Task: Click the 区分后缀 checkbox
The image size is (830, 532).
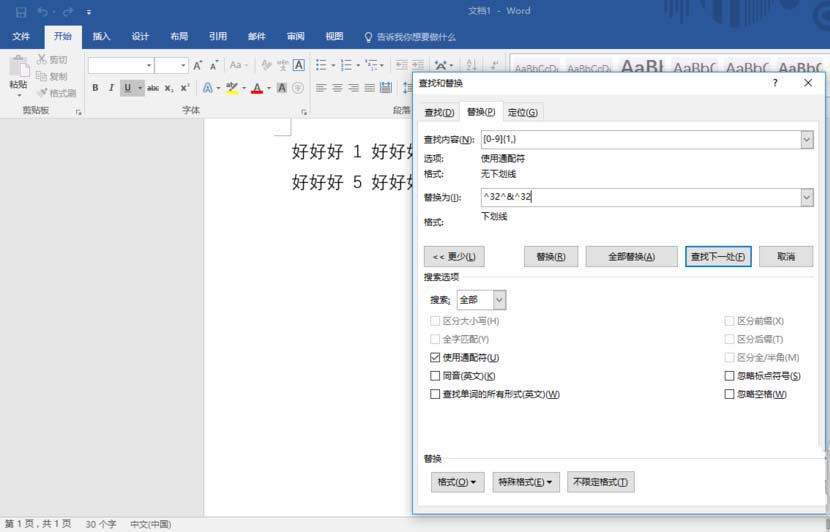Action: click(x=729, y=339)
